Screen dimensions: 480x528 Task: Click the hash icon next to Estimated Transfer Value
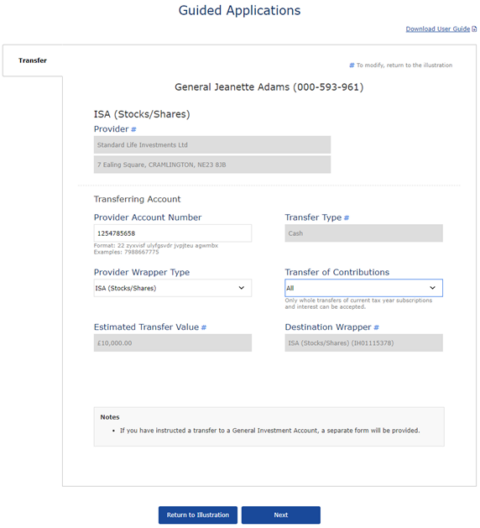coord(204,327)
